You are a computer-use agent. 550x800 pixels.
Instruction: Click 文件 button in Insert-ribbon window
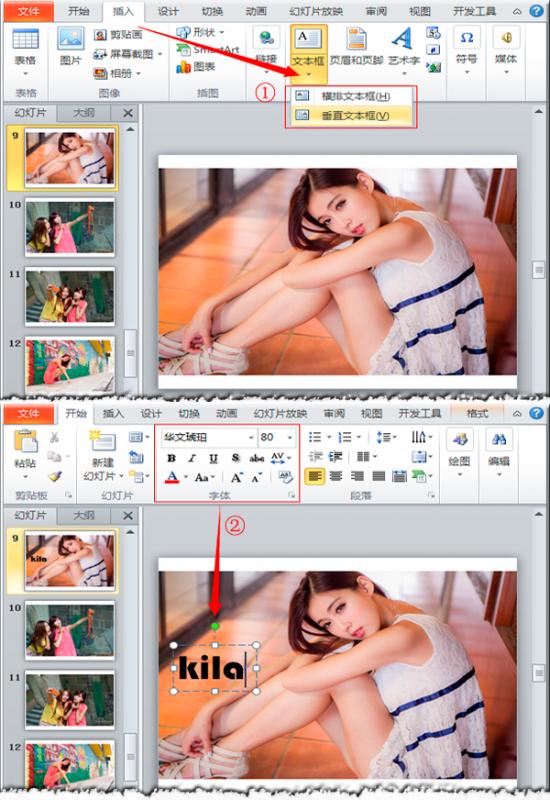tap(28, 11)
